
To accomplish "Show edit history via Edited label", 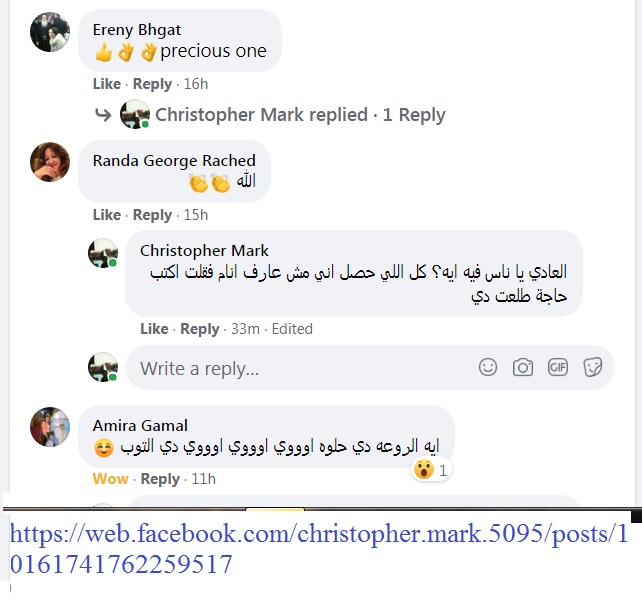I will tap(292, 329).
